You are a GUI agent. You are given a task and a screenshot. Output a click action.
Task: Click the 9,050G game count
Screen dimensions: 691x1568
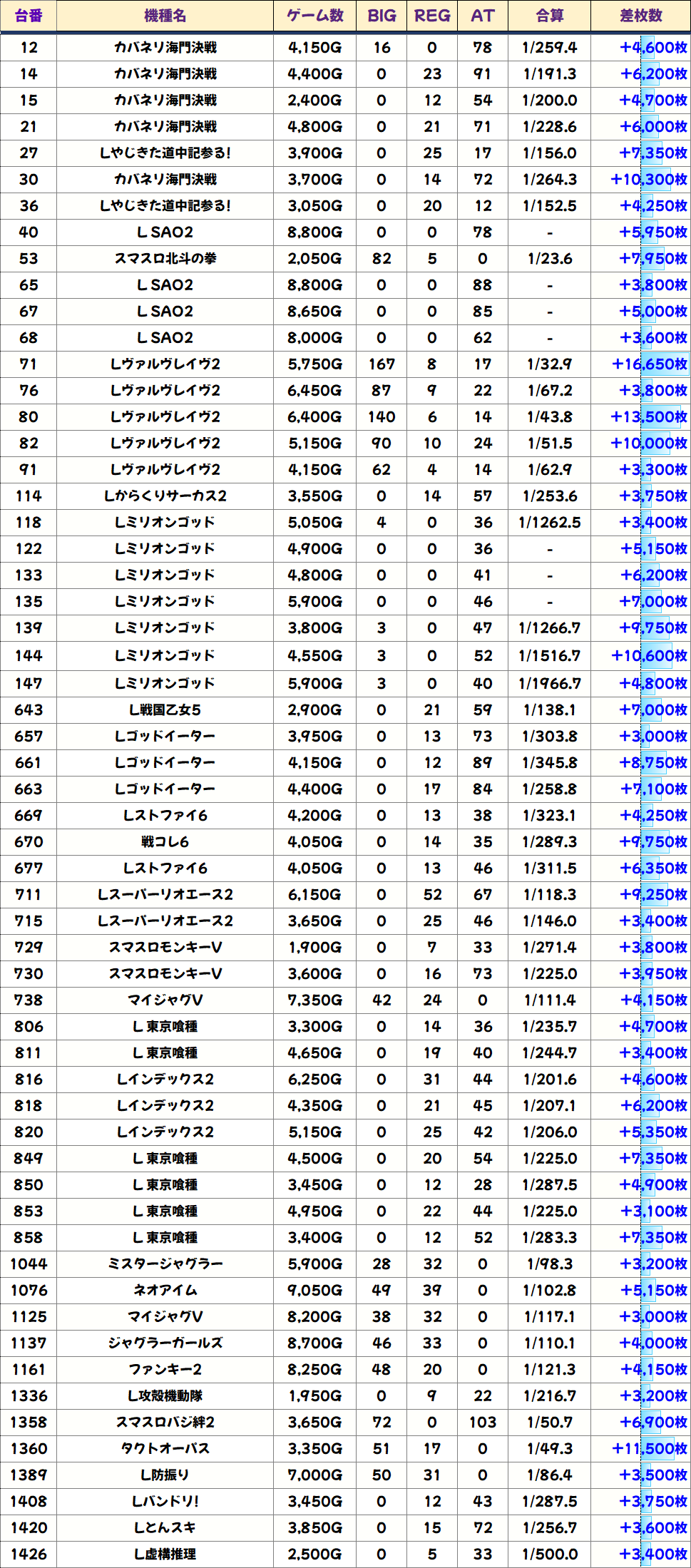click(x=314, y=1291)
